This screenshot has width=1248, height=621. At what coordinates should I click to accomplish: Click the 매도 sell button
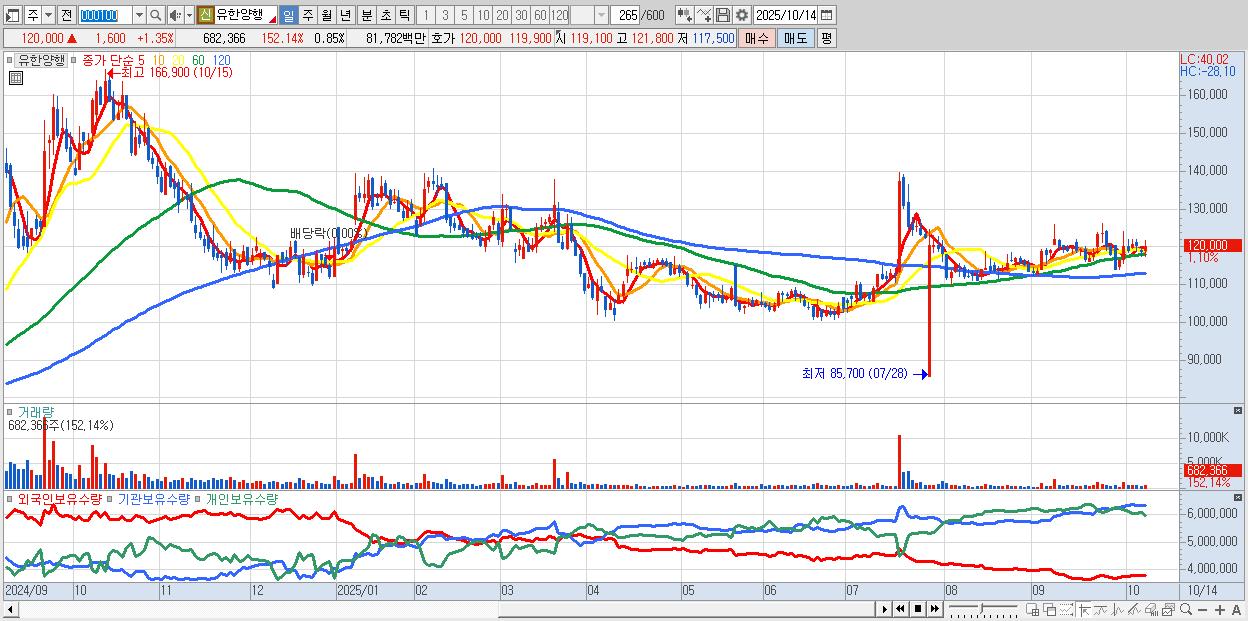(x=795, y=37)
